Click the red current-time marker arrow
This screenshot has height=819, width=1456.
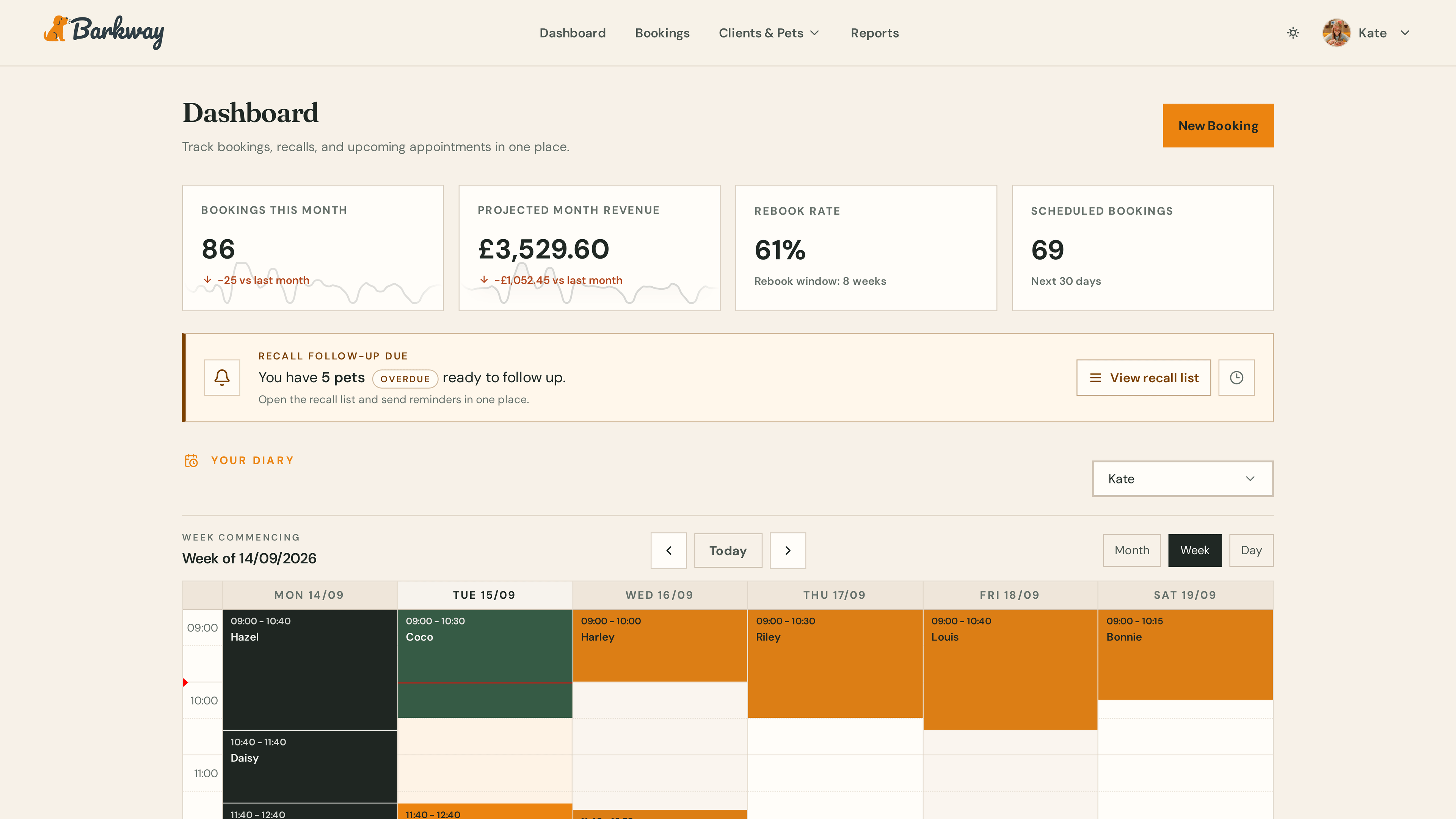185,683
